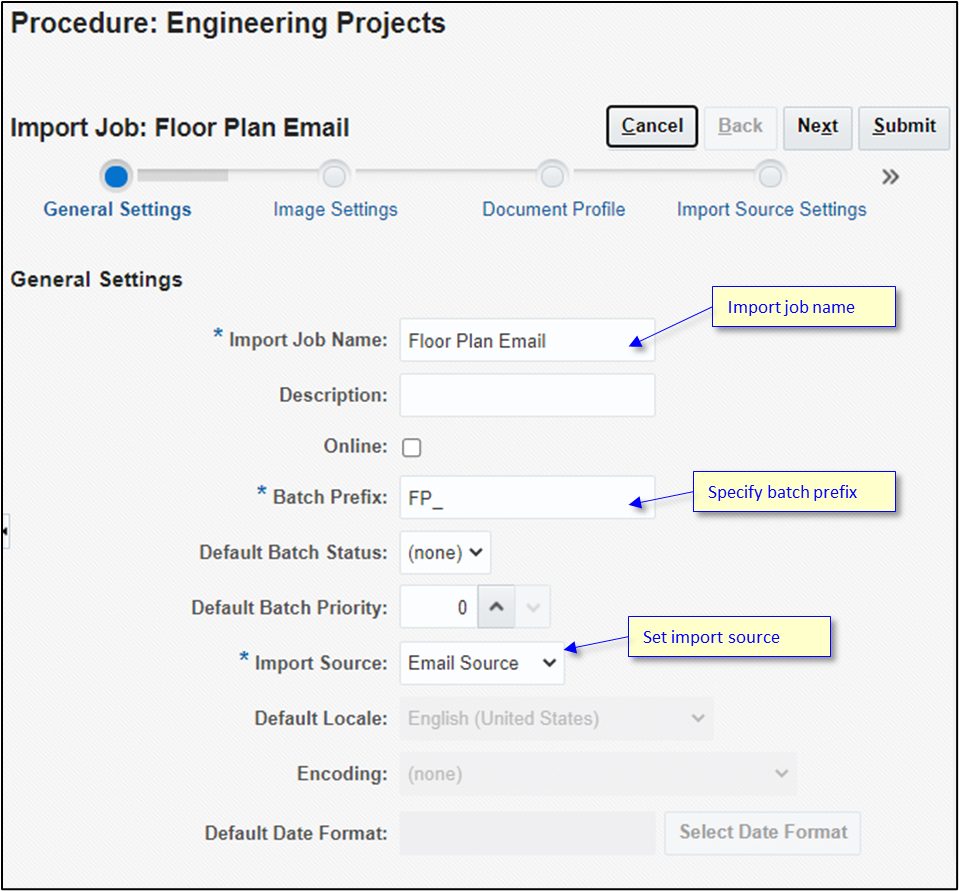Expand the Default Locale dropdown
Image resolution: width=959 pixels, height=891 pixels.
556,718
